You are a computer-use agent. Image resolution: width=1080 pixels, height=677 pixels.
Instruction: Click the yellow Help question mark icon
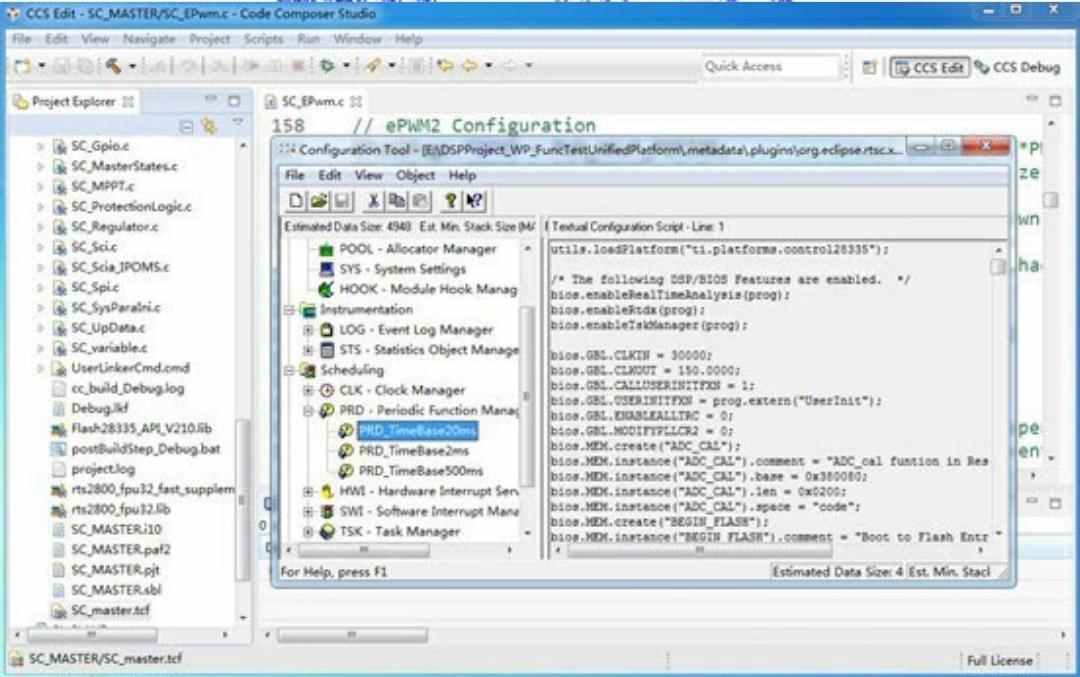coord(450,200)
